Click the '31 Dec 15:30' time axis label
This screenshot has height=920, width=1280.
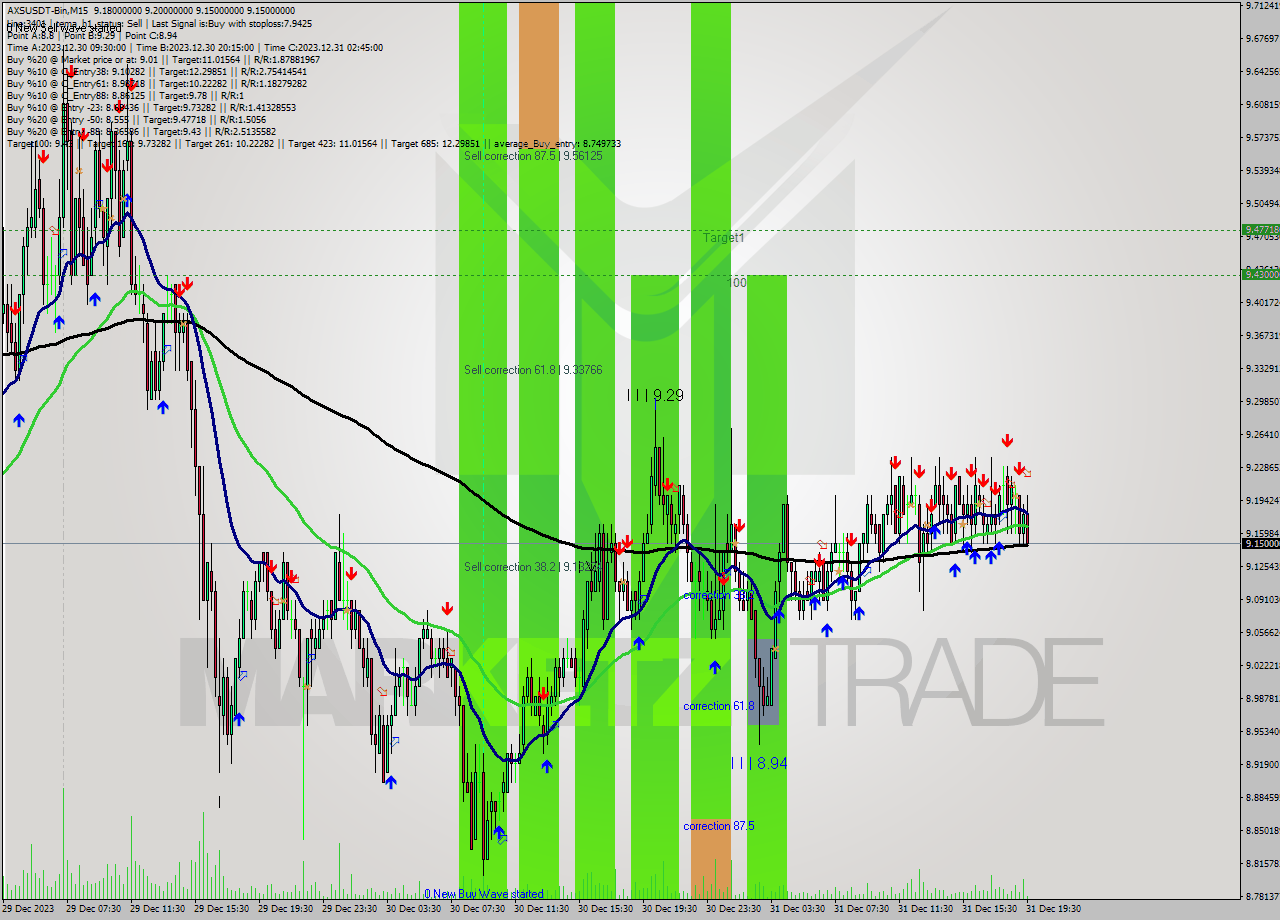point(989,910)
